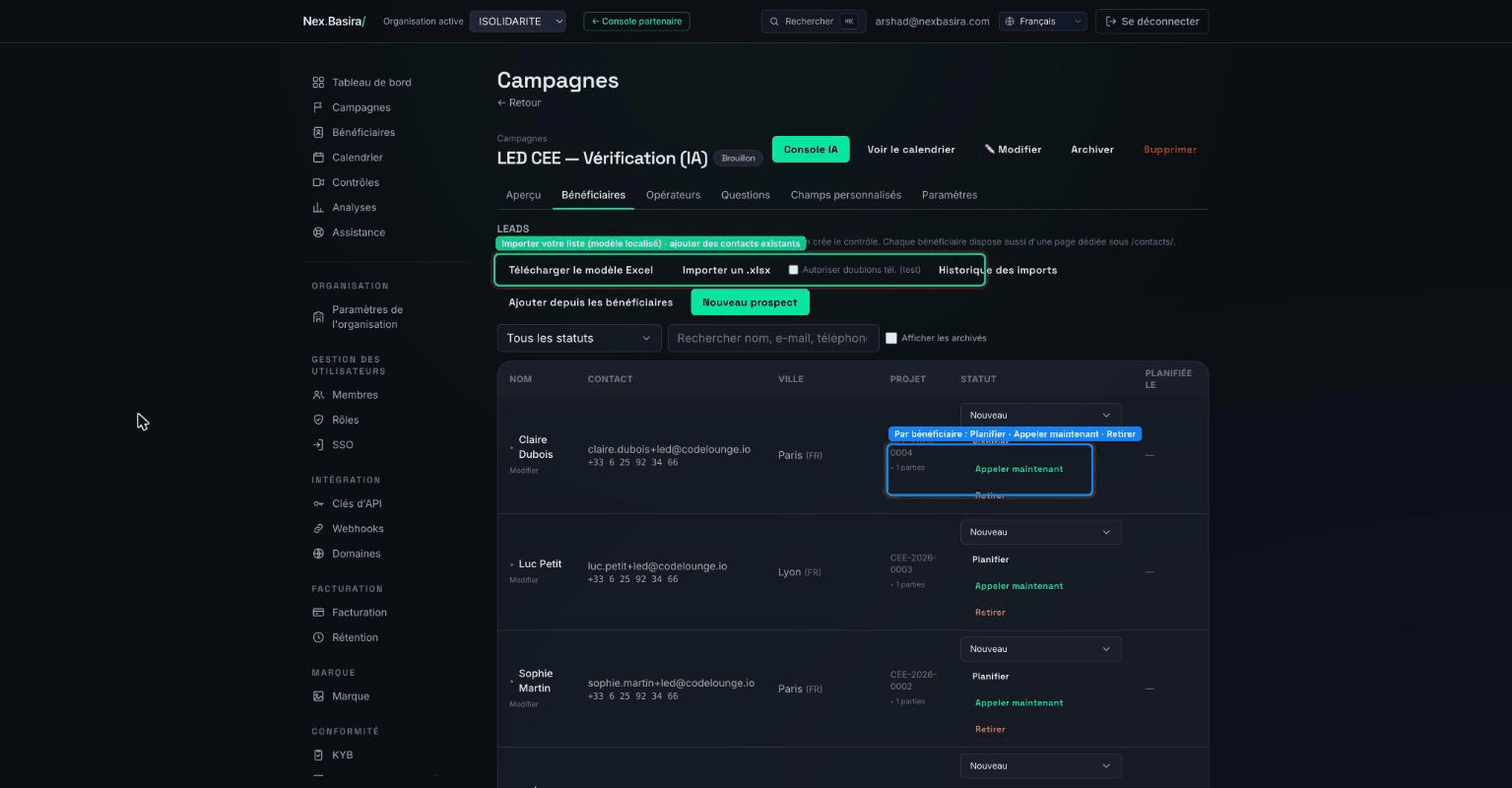1512x788 pixels.
Task: Click the Bénéficiaires sidebar icon
Action: tap(318, 132)
